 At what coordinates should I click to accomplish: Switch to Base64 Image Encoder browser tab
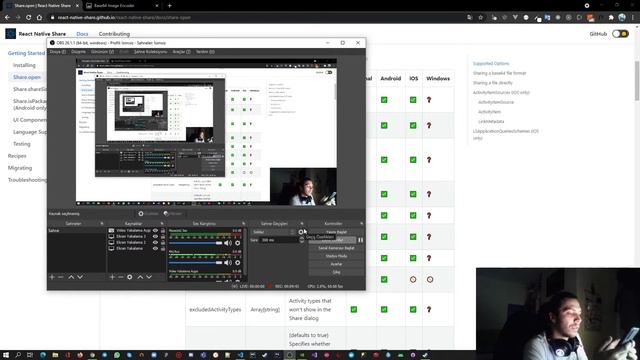coord(122,6)
